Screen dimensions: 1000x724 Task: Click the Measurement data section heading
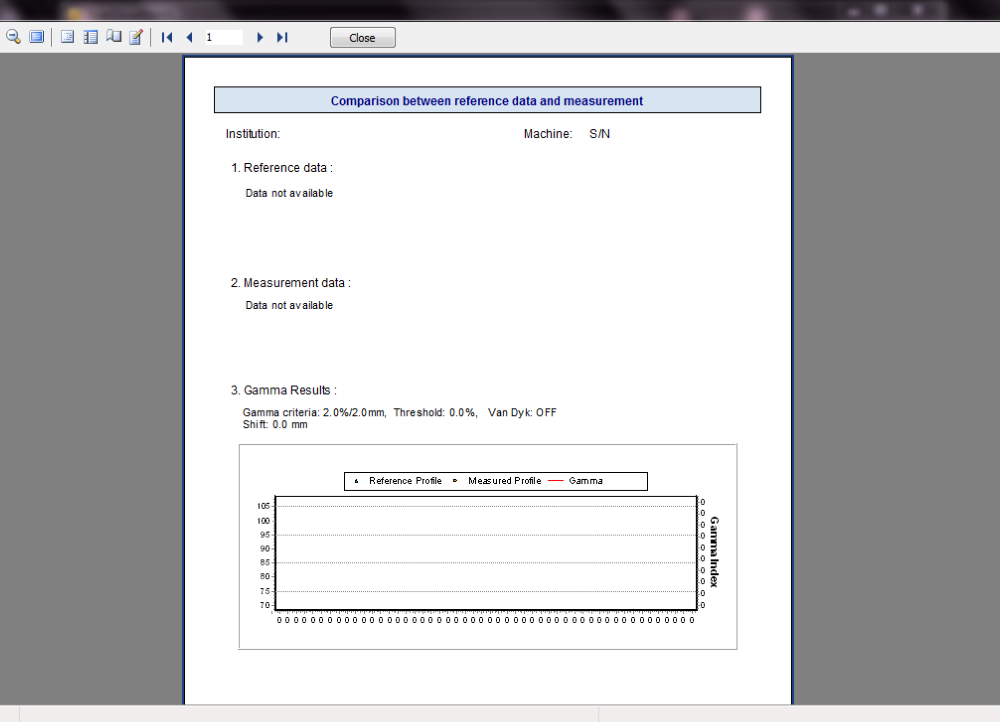point(291,283)
